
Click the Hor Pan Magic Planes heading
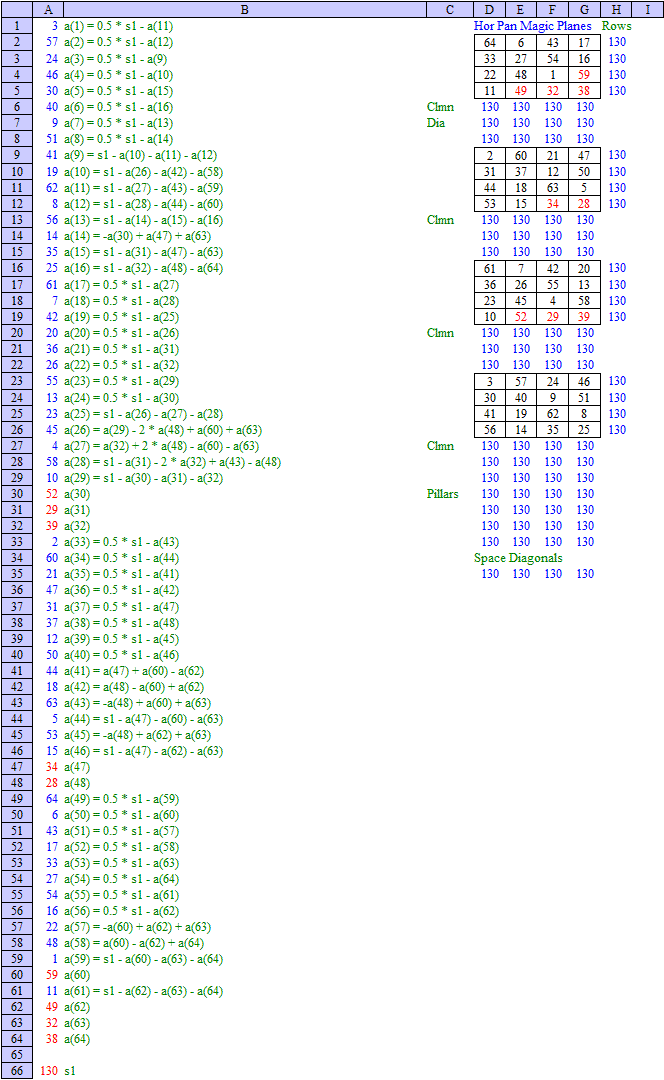(532, 26)
